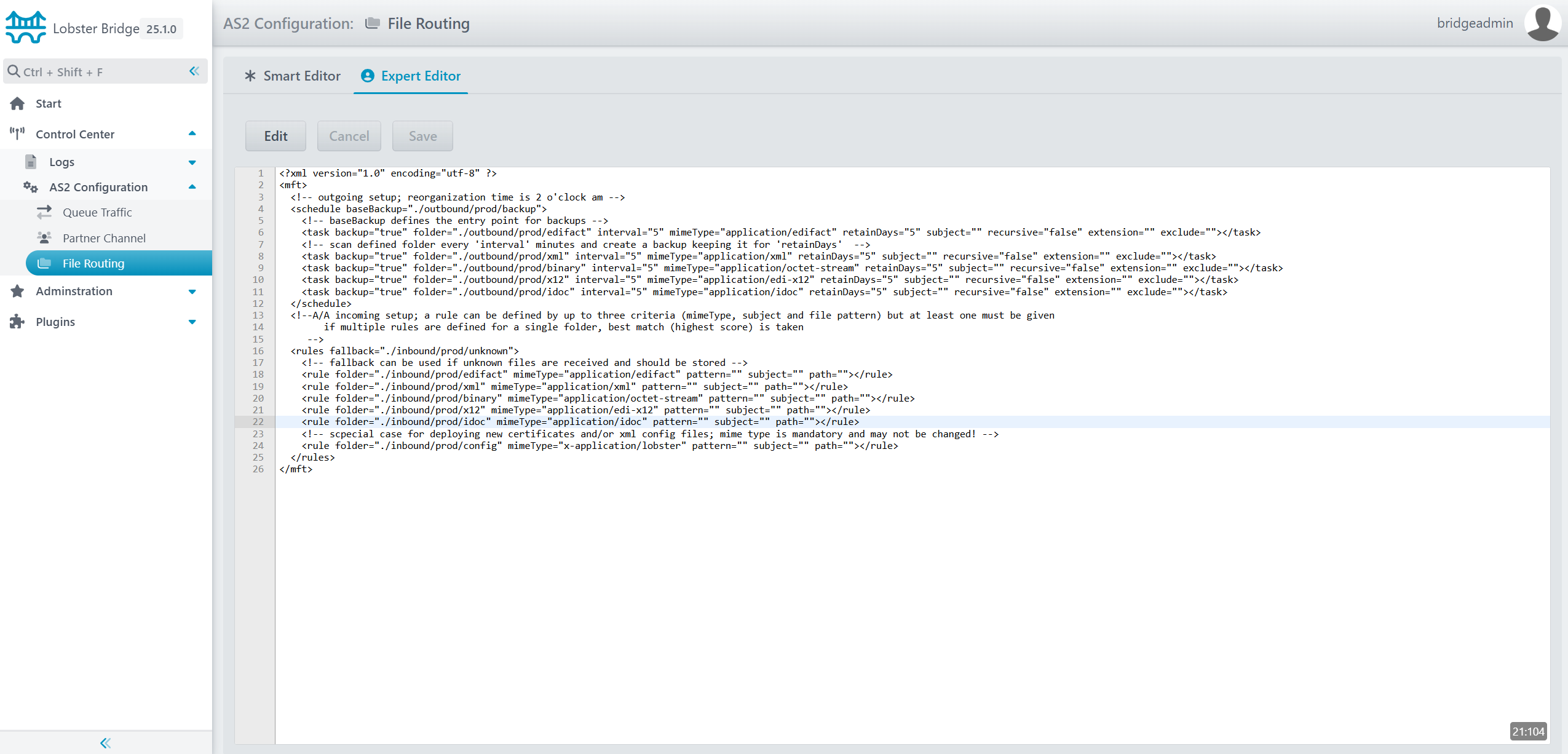Click the Plugins puzzle piece icon
Screen dimensions: 1568x754
pyautogui.click(x=17, y=322)
